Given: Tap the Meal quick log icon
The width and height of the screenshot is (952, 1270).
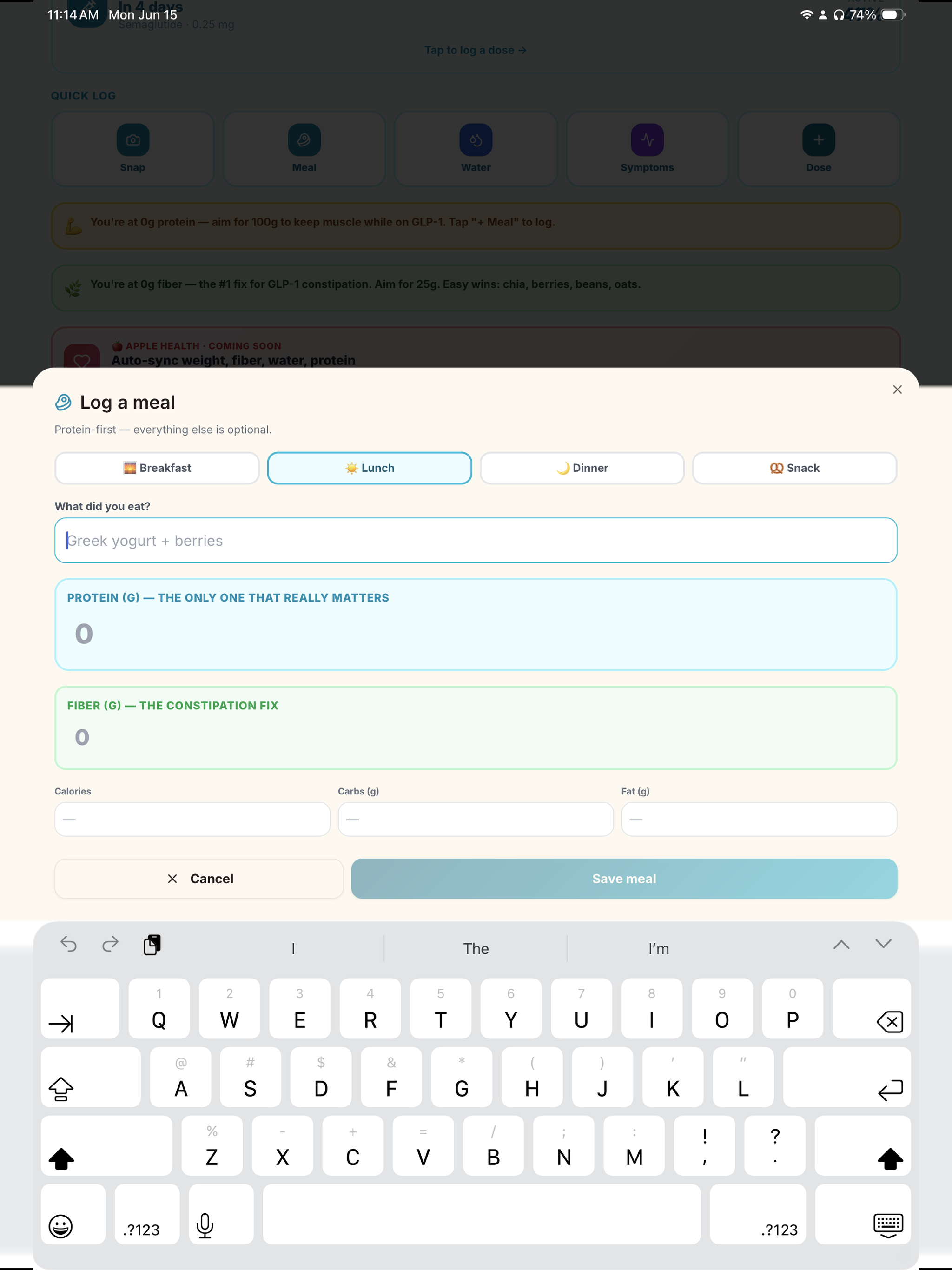Looking at the screenshot, I should coord(304,139).
